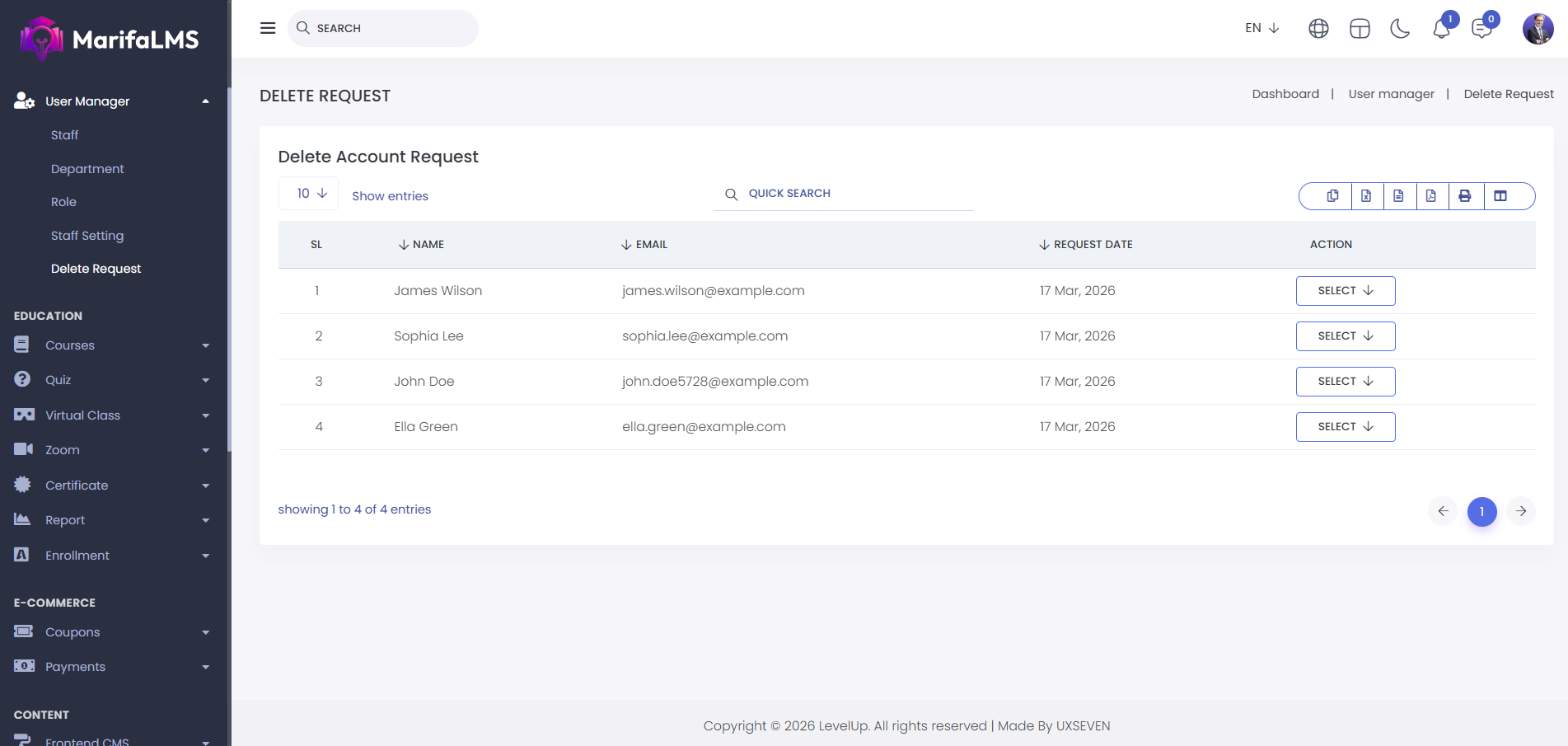
Task: Click the globe website icon
Action: click(x=1318, y=29)
